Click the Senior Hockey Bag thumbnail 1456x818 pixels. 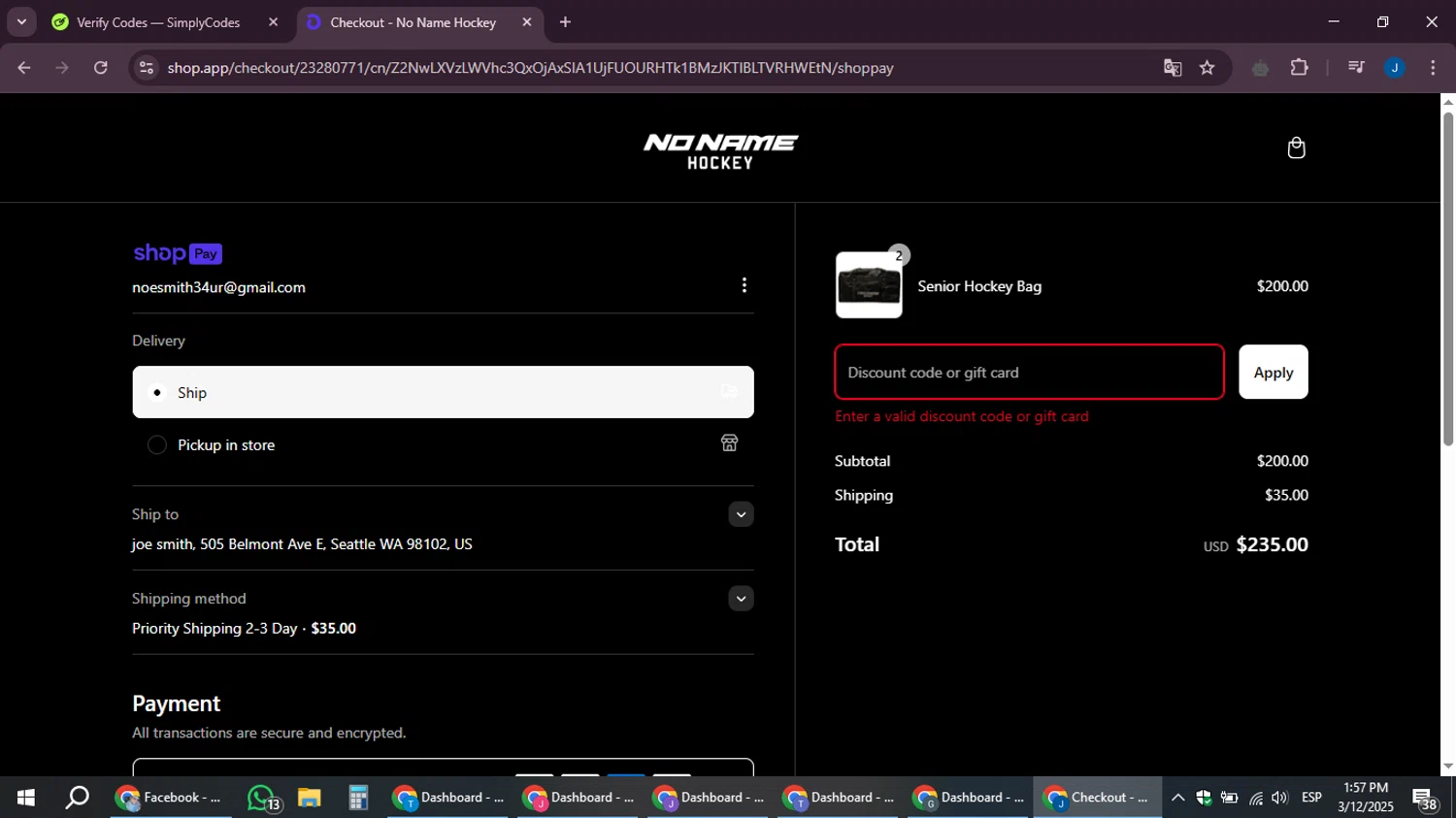pyautogui.click(x=869, y=285)
